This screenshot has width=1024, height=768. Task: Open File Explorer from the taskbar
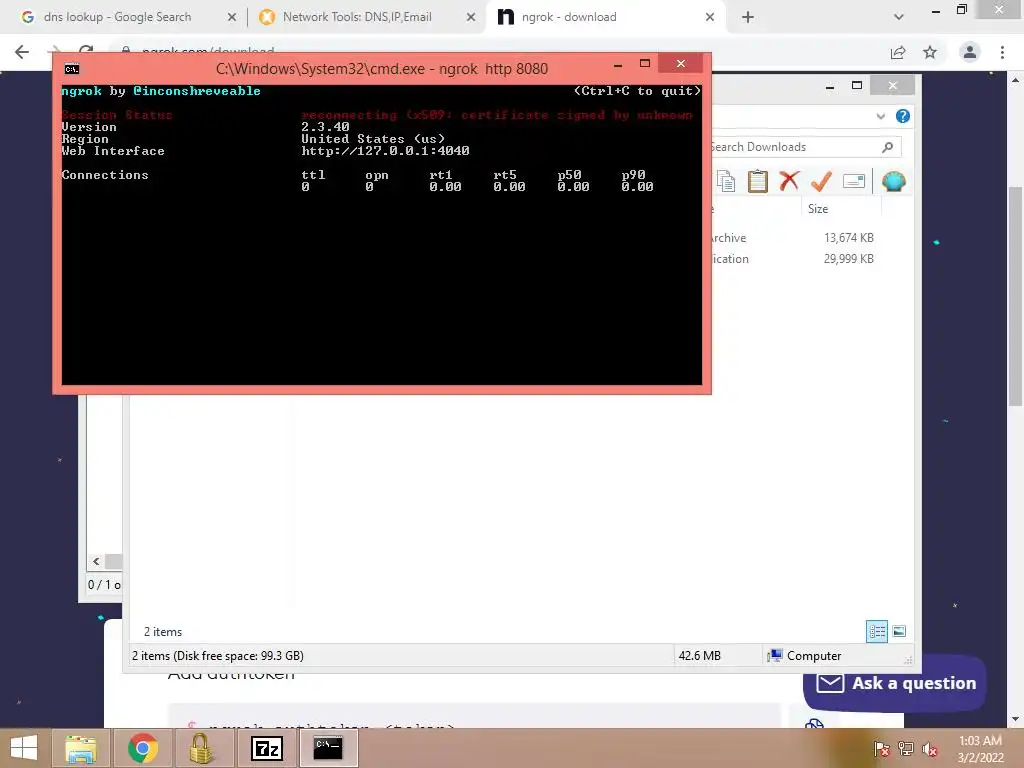81,748
